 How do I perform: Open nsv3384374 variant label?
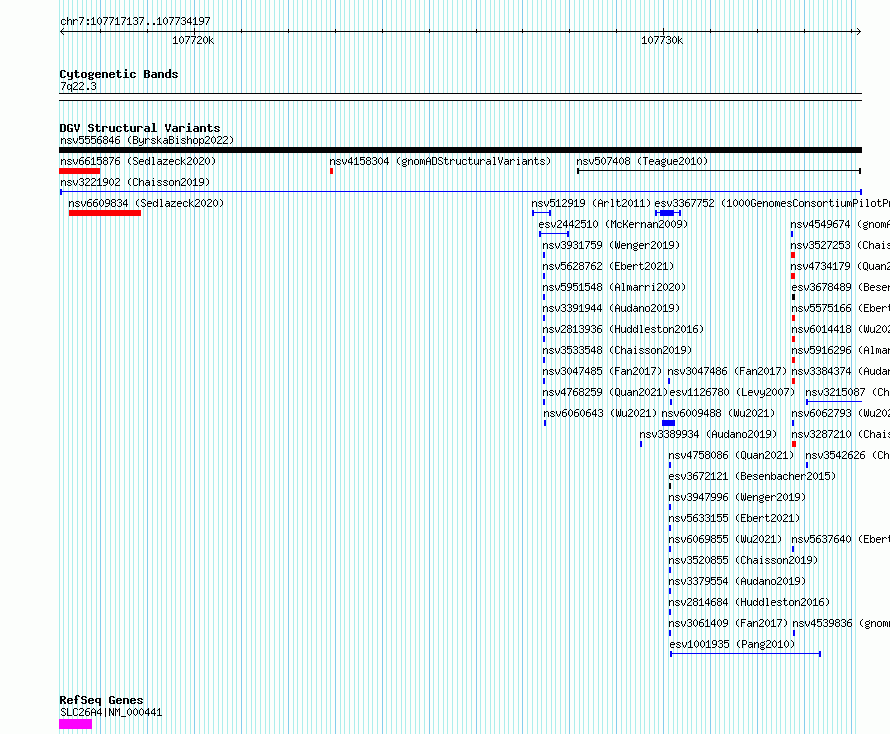841,371
